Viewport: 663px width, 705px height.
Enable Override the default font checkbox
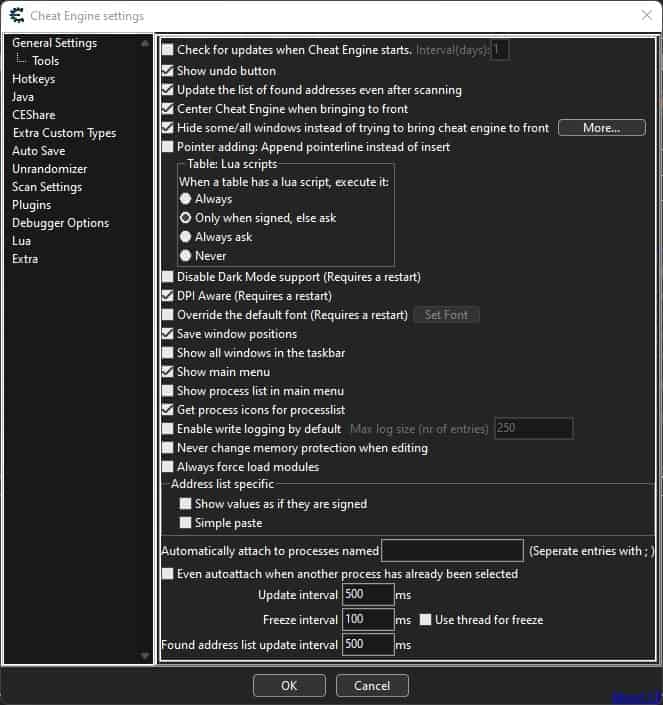tap(168, 315)
